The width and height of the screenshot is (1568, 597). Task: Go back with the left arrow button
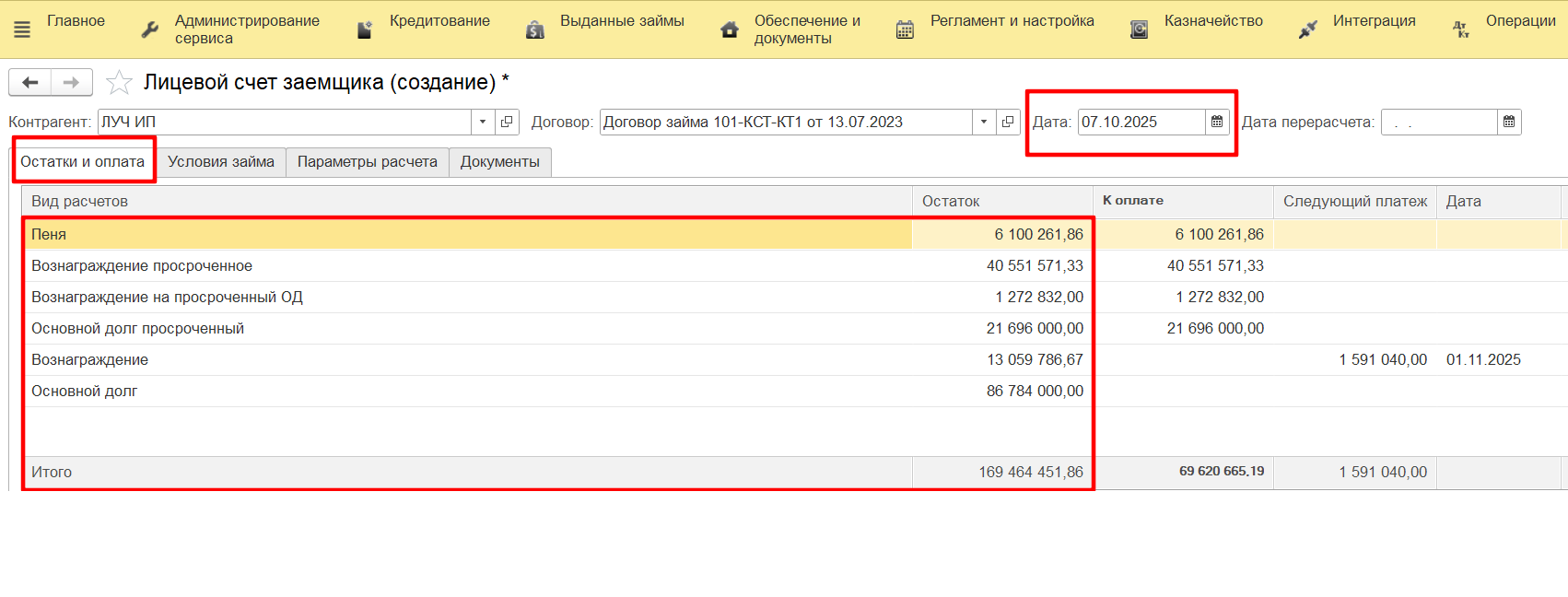(x=29, y=82)
